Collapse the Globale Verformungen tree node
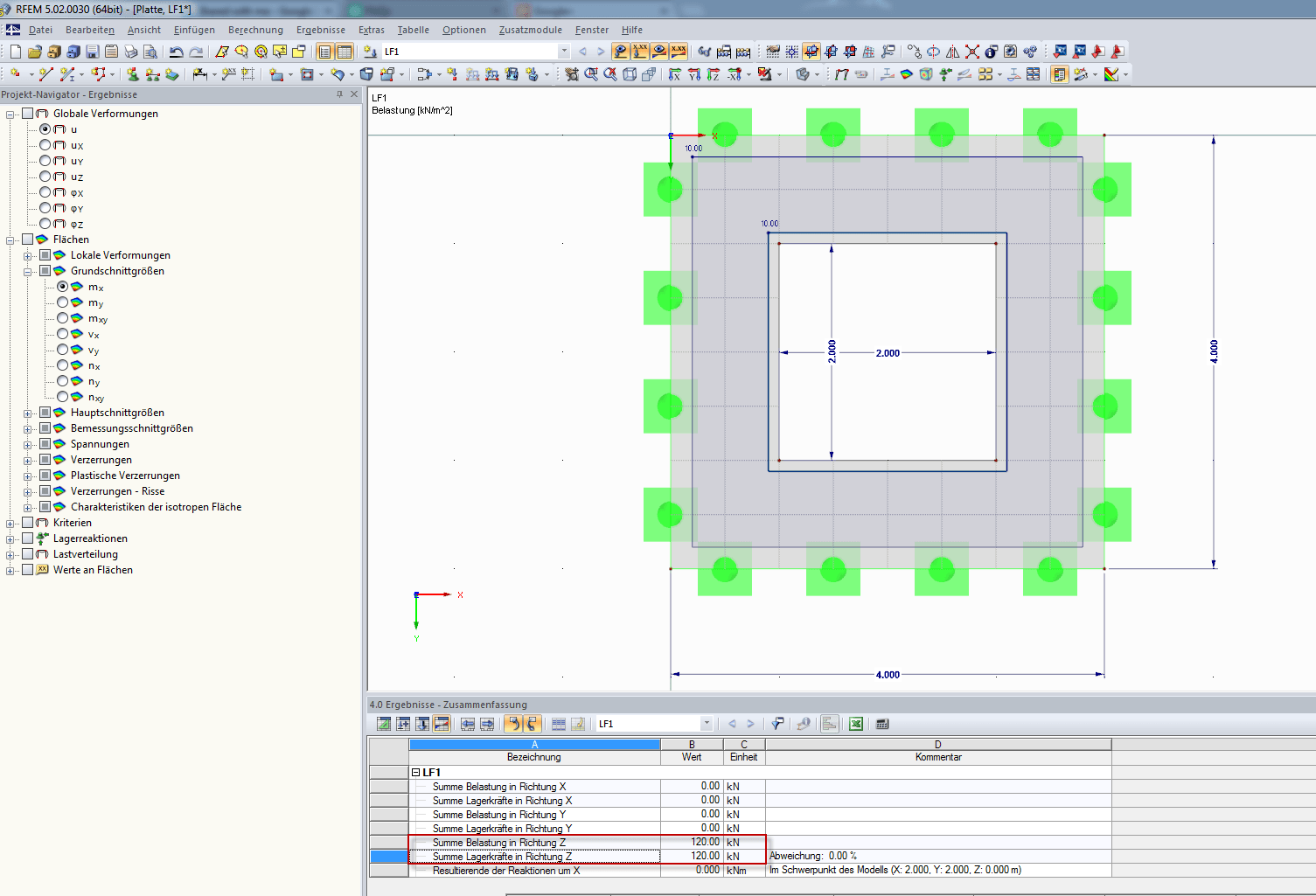 10,115
